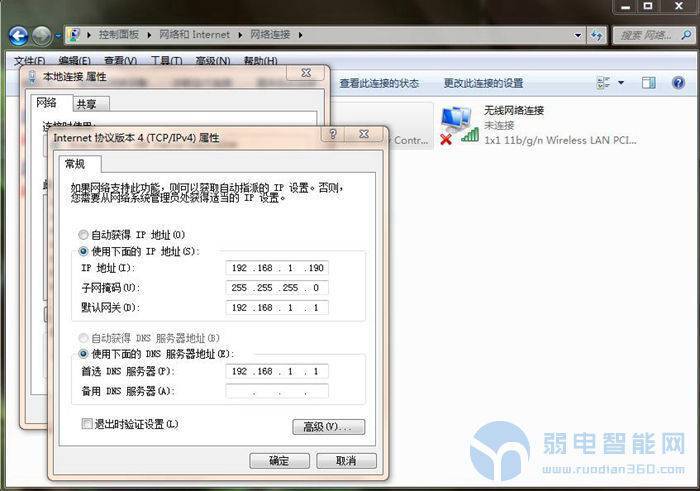Screen dimensions: 700x491
Task: Open 高级(V)... advanced settings
Action: coord(328,427)
